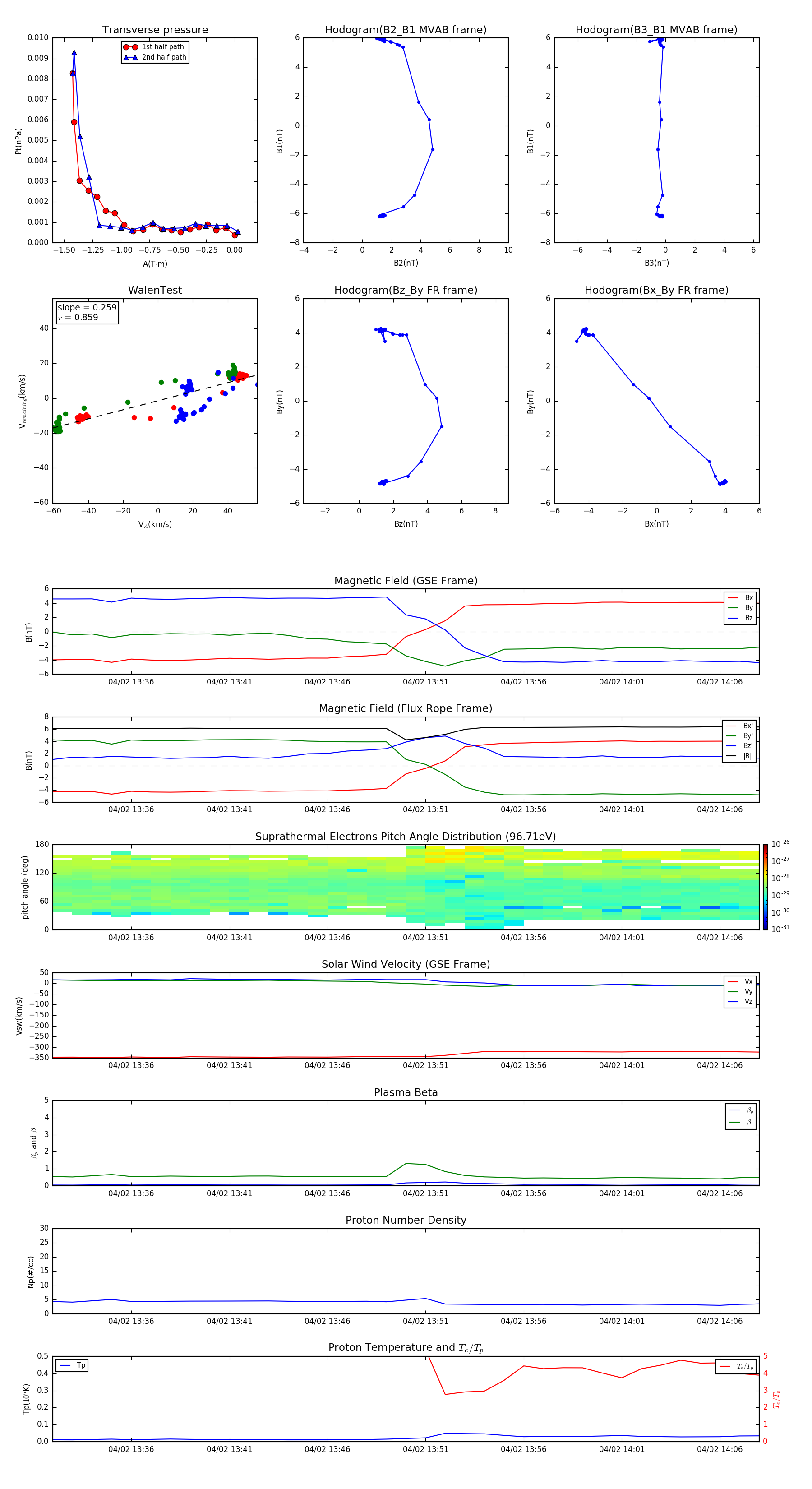The height and width of the screenshot is (1489, 812).
Task: Click the Suprathermal Electrons Pitch Angle Distribution title
Action: tap(406, 837)
